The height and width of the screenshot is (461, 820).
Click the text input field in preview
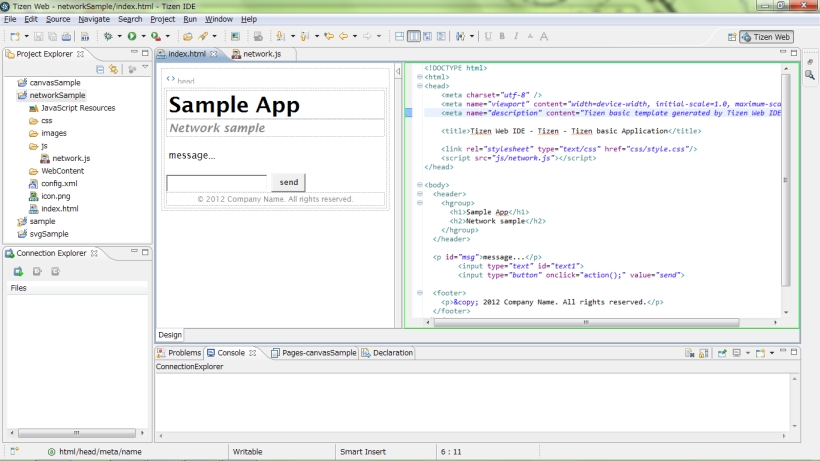coord(217,182)
